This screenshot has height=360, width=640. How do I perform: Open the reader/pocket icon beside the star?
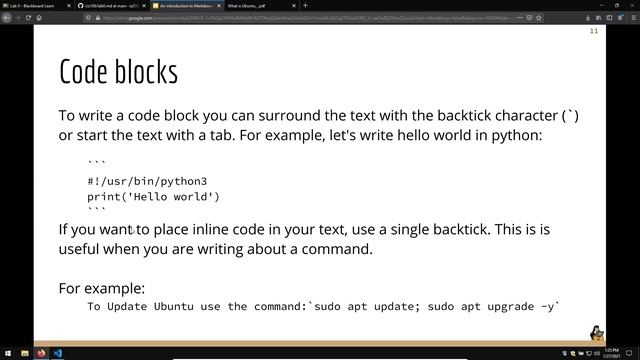(x=529, y=18)
